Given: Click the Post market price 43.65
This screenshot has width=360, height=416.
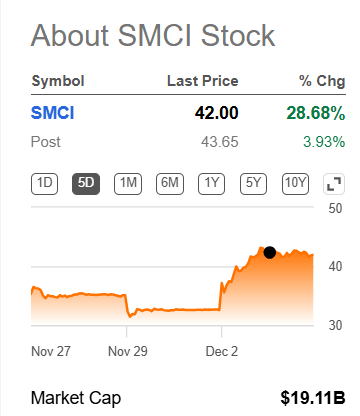Looking at the screenshot, I should [220, 142].
